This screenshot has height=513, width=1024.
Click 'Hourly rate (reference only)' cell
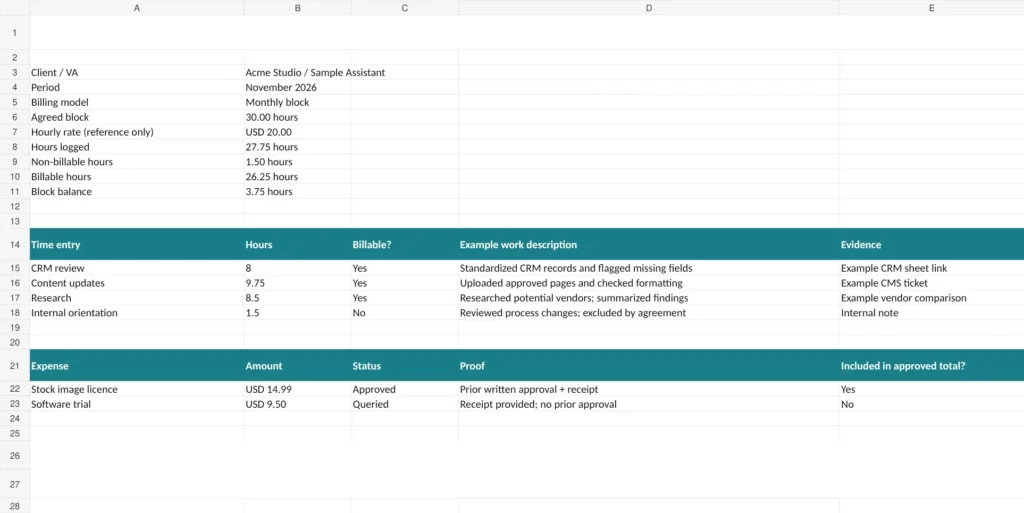[x=136, y=132]
